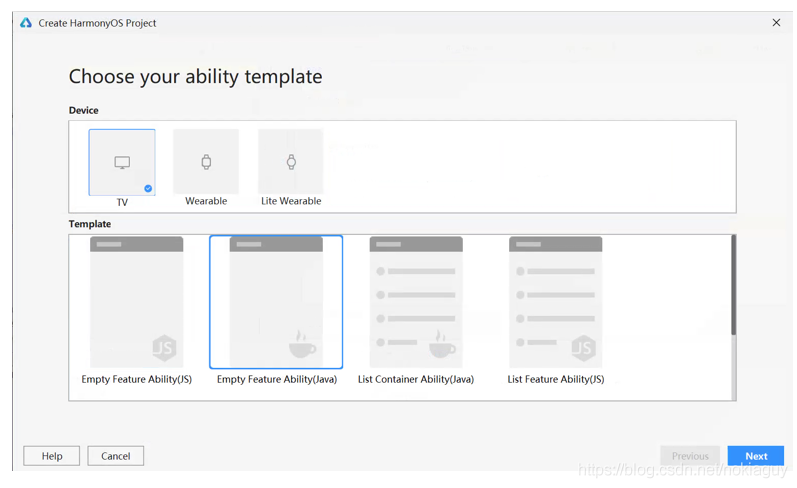The height and width of the screenshot is (488, 797).
Task: Select the TV device icon
Action: pos(122,163)
